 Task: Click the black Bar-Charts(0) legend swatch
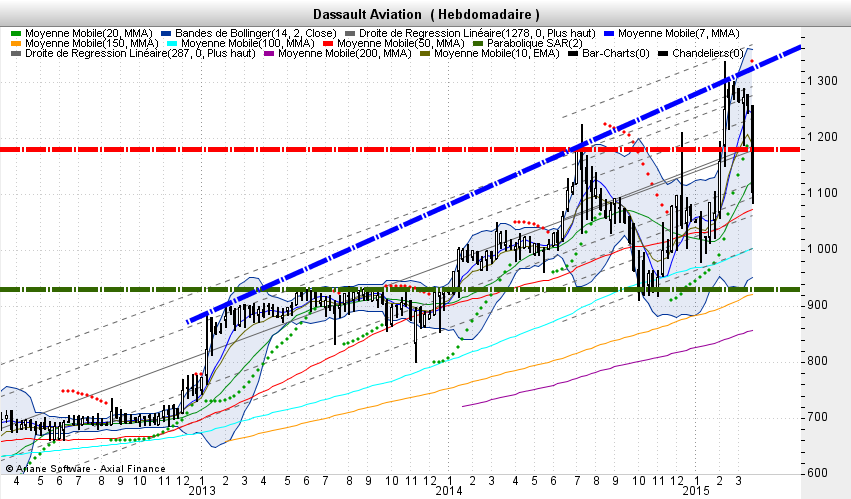(573, 53)
